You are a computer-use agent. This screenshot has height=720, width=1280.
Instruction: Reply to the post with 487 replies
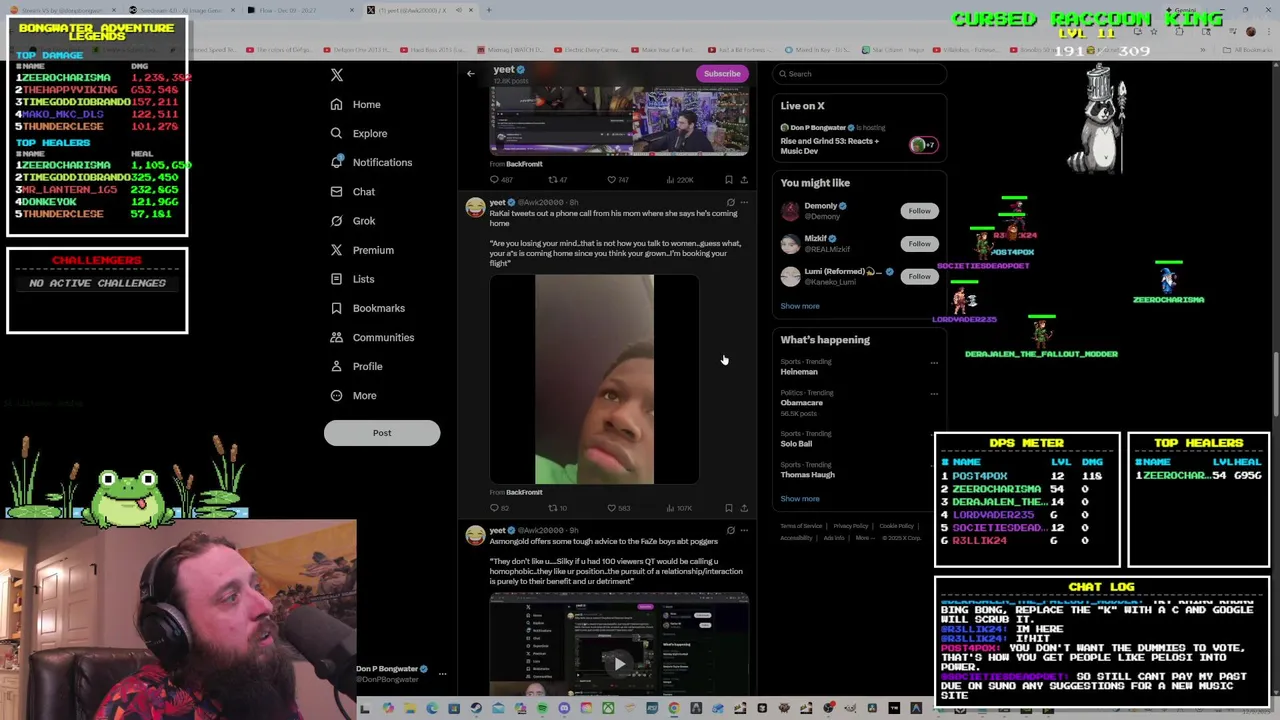coord(501,180)
